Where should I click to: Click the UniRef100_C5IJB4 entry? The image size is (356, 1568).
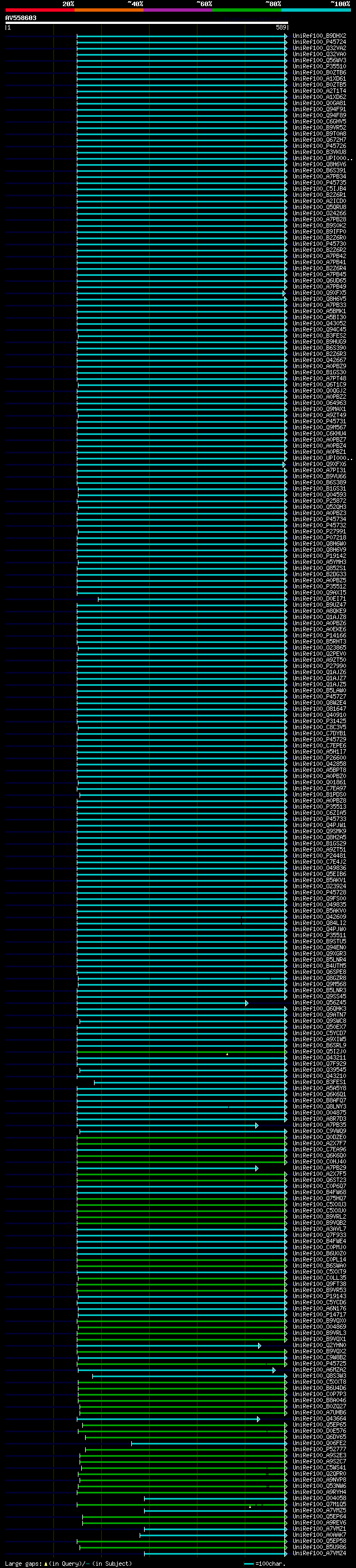319,189
